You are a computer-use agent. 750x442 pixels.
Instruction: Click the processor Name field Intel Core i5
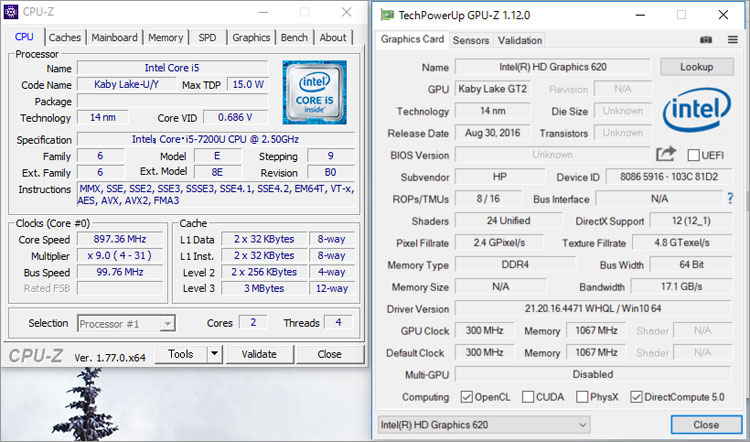(172, 68)
